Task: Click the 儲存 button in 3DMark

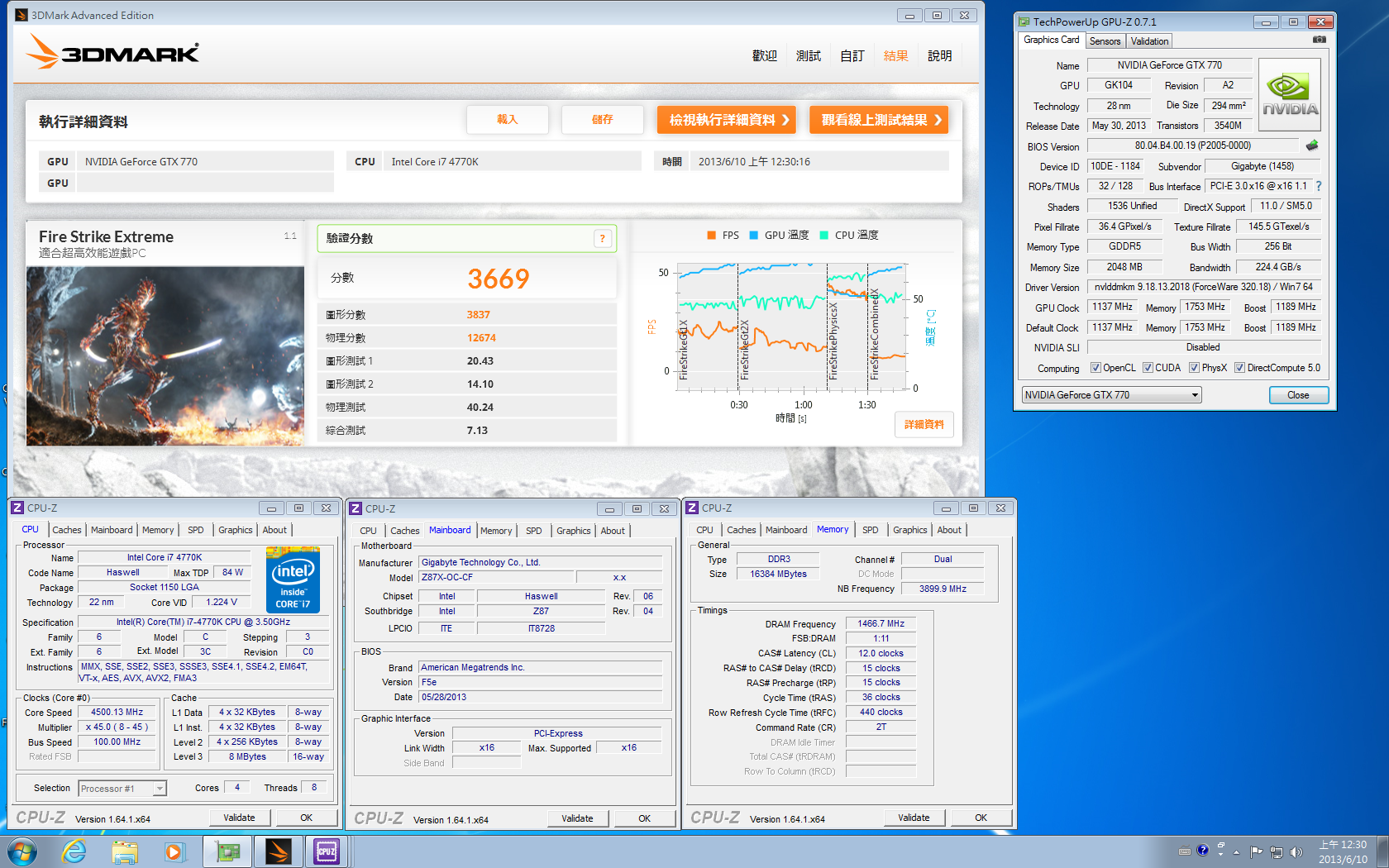Action: pos(603,120)
